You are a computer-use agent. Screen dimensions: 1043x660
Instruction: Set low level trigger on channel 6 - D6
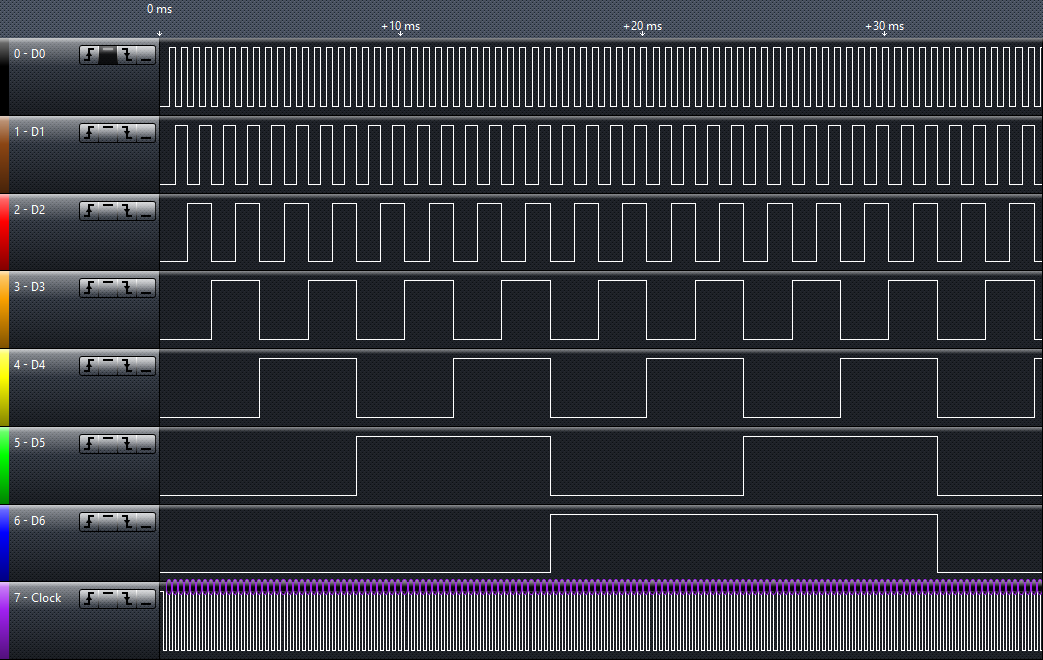click(x=146, y=522)
